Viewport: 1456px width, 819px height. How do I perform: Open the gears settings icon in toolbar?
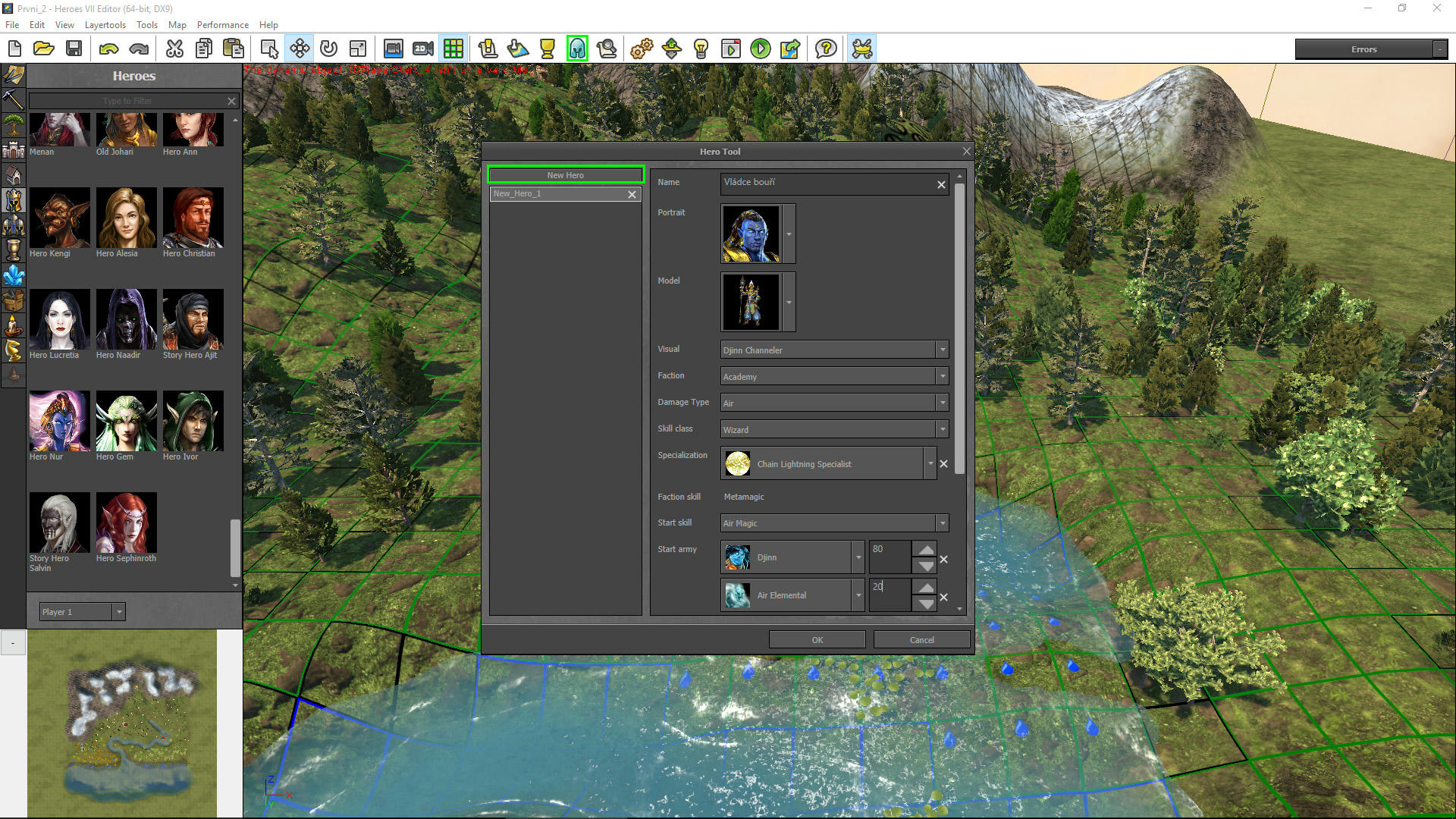tap(642, 49)
